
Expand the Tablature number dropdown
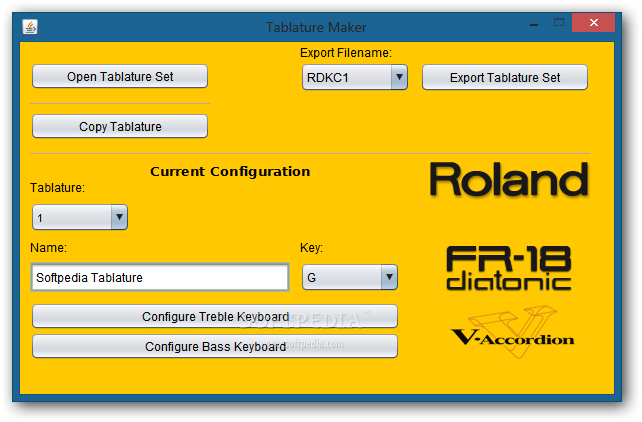click(80, 217)
